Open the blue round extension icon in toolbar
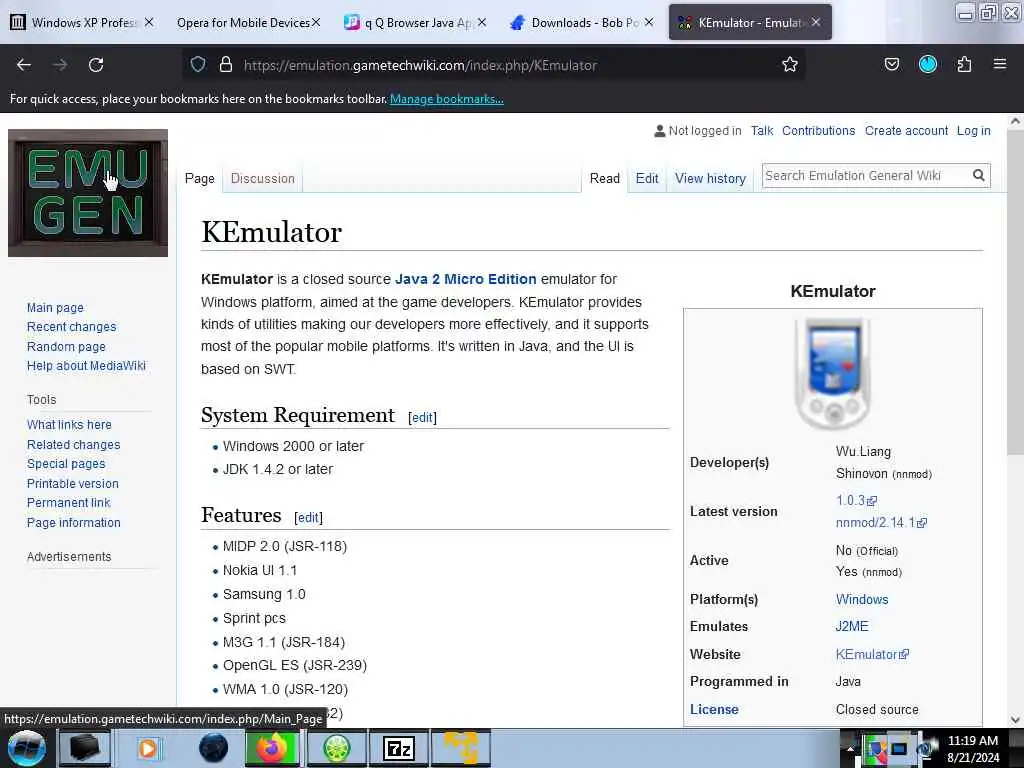Viewport: 1024px width, 768px height. click(928, 64)
